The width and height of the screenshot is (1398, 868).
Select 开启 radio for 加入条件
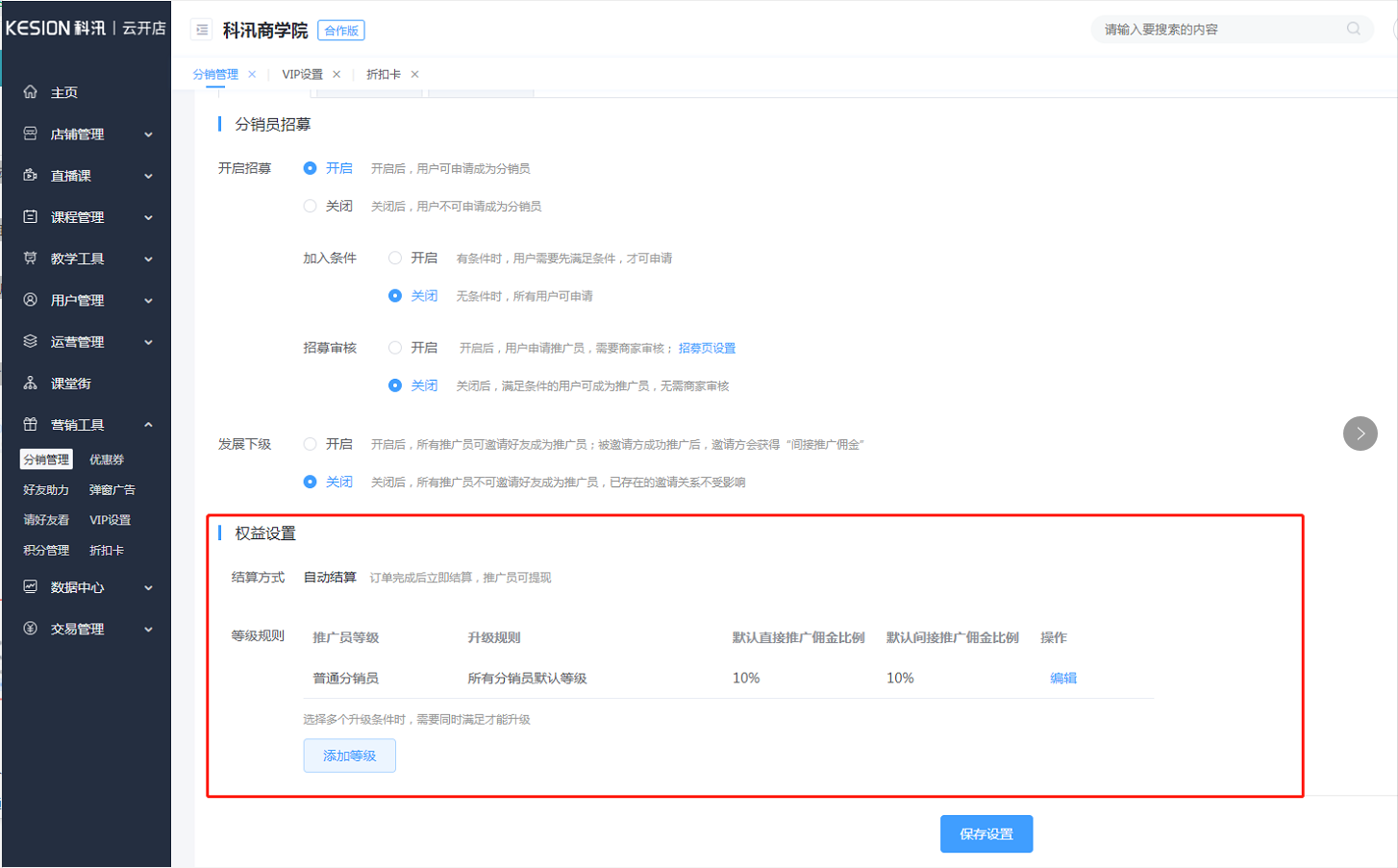click(x=395, y=258)
